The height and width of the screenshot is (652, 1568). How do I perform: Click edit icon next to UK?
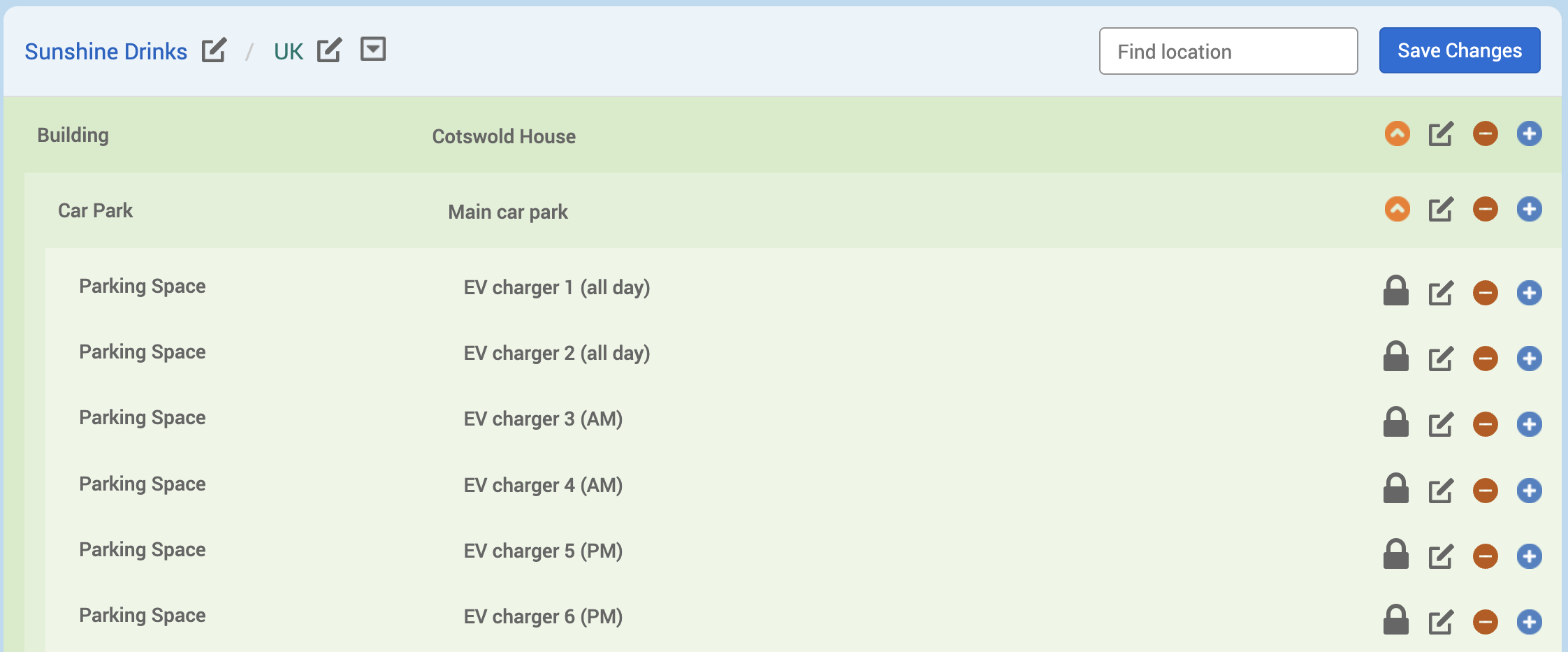click(x=329, y=50)
